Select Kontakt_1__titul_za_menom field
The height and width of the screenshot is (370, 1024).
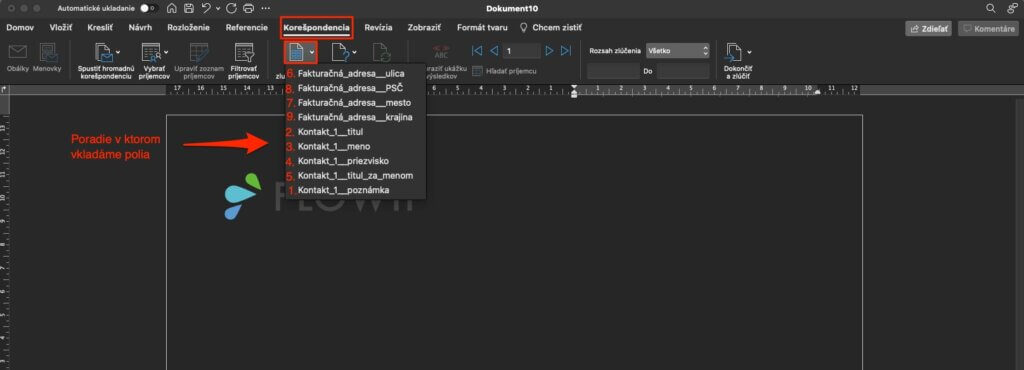click(x=356, y=176)
